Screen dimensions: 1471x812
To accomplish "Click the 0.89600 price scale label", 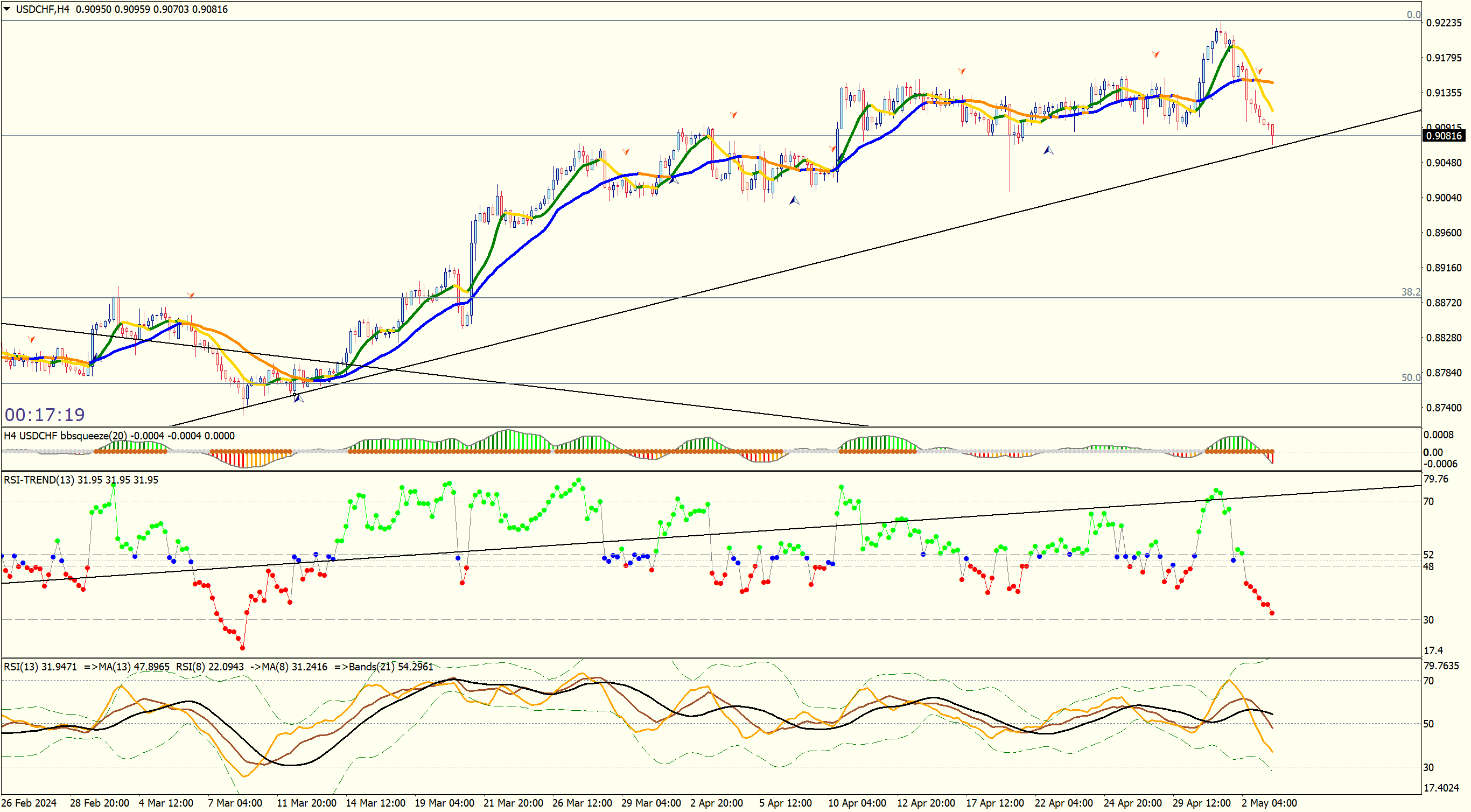I will [x=1444, y=233].
